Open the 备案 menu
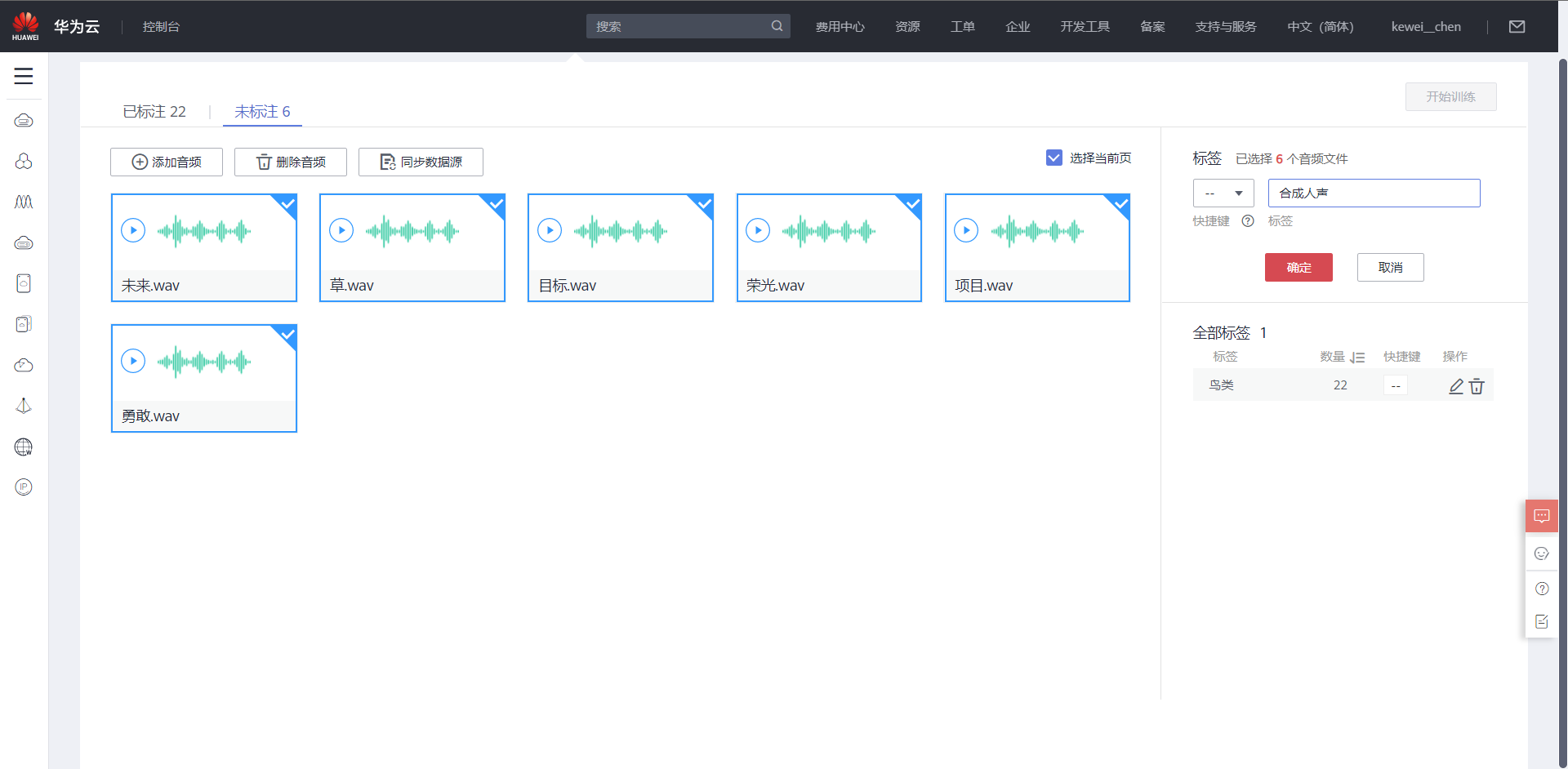The width and height of the screenshot is (1568, 769). pos(1152,26)
